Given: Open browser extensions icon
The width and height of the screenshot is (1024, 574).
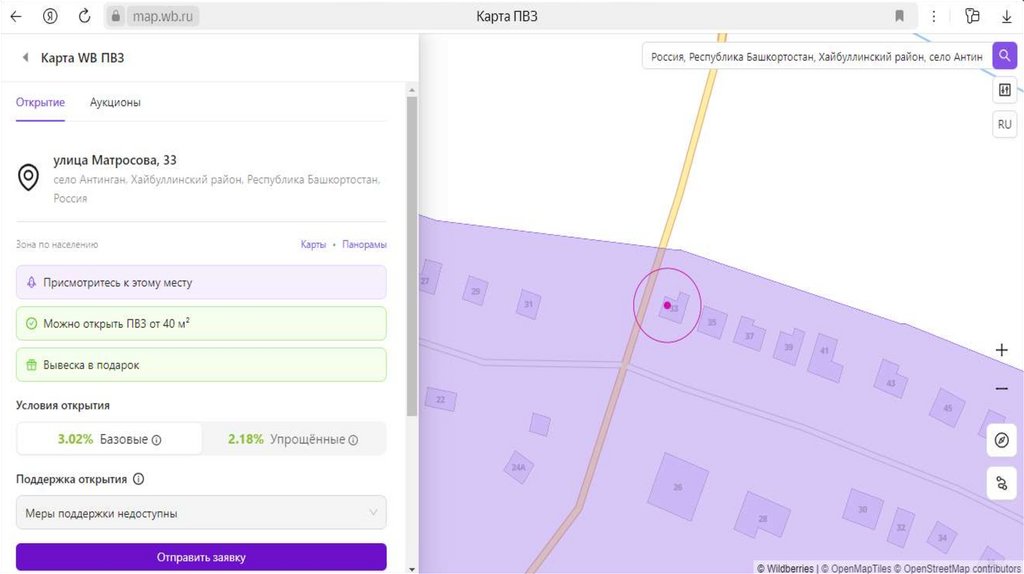Looking at the screenshot, I should point(972,16).
